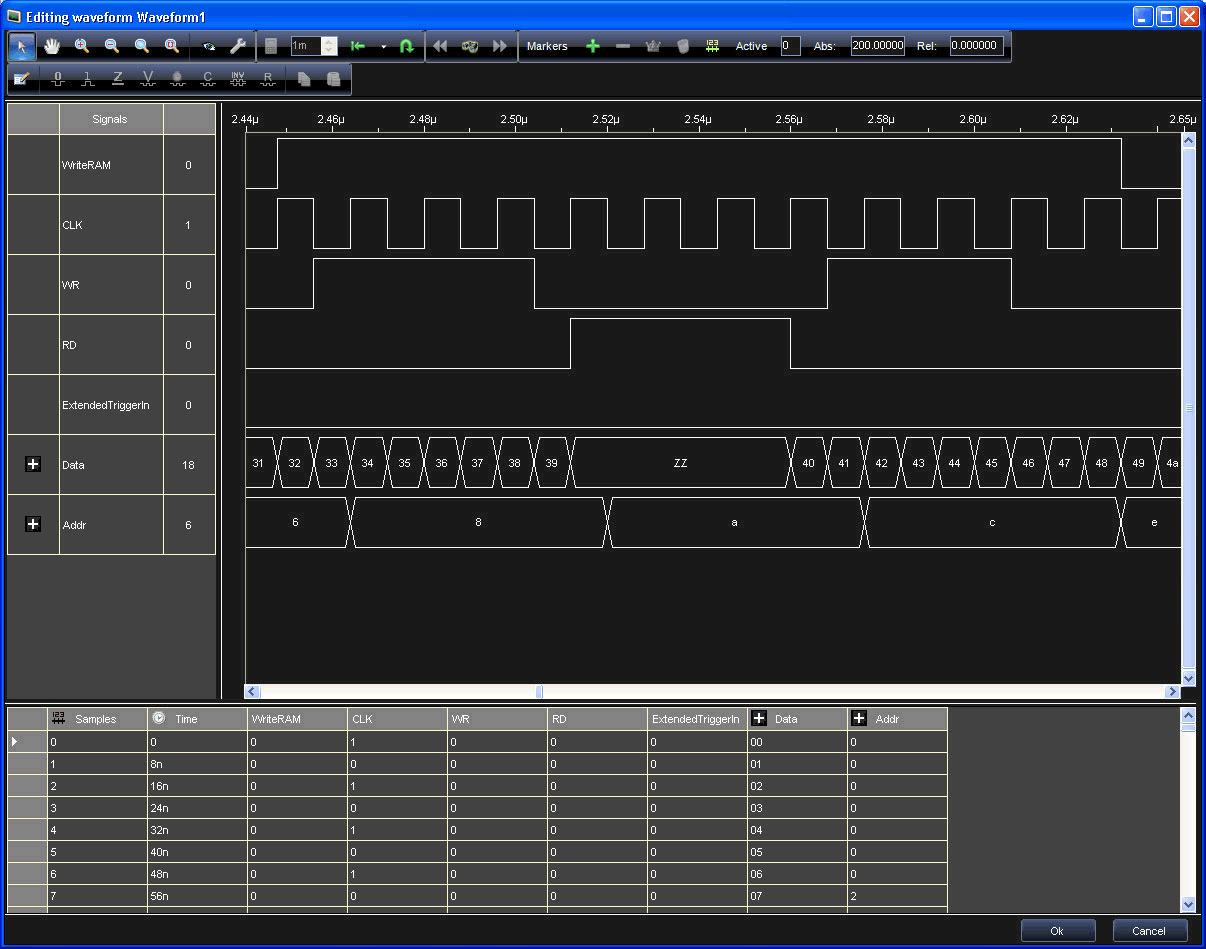Open settings with the wrench icon

pyautogui.click(x=237, y=46)
